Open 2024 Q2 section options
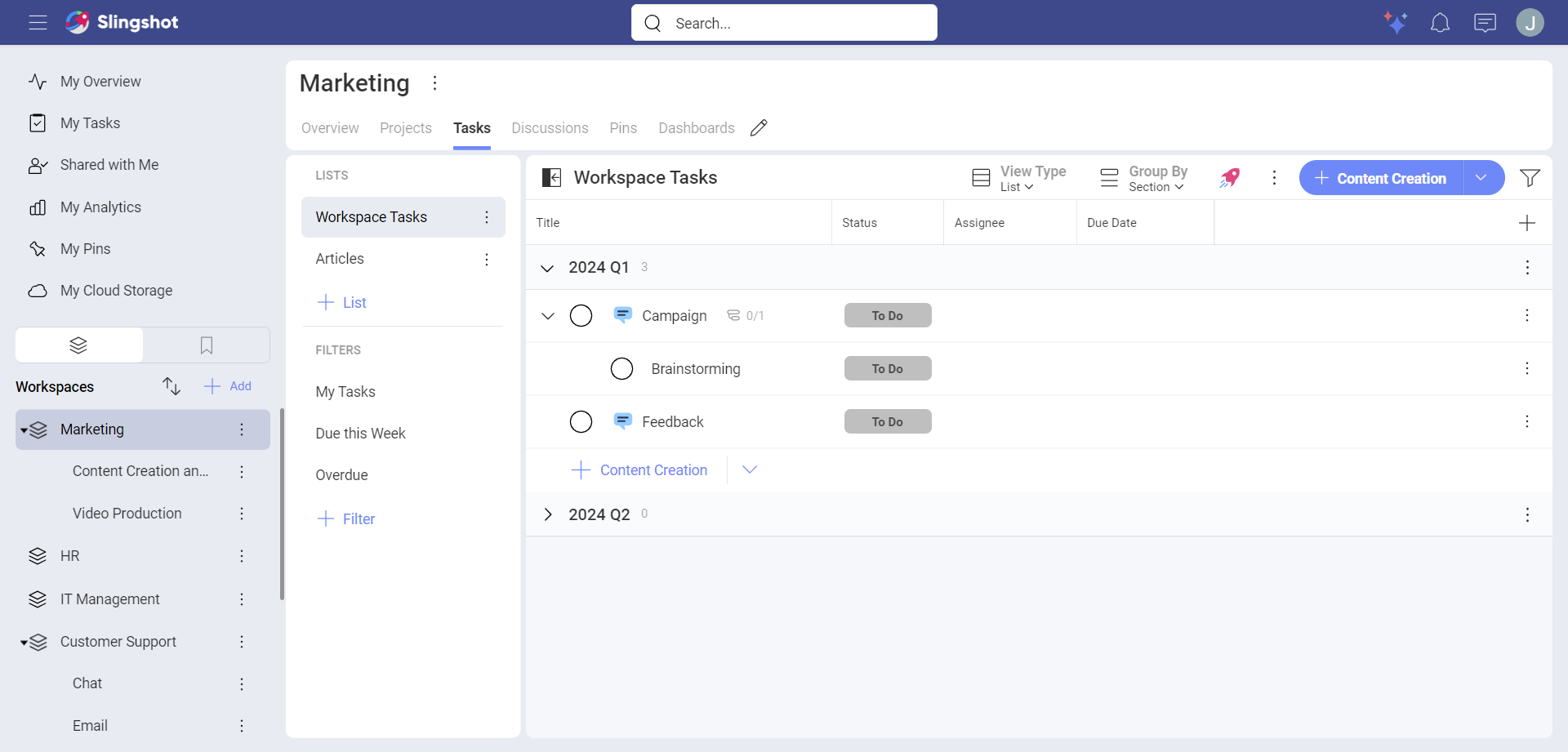 (1527, 514)
